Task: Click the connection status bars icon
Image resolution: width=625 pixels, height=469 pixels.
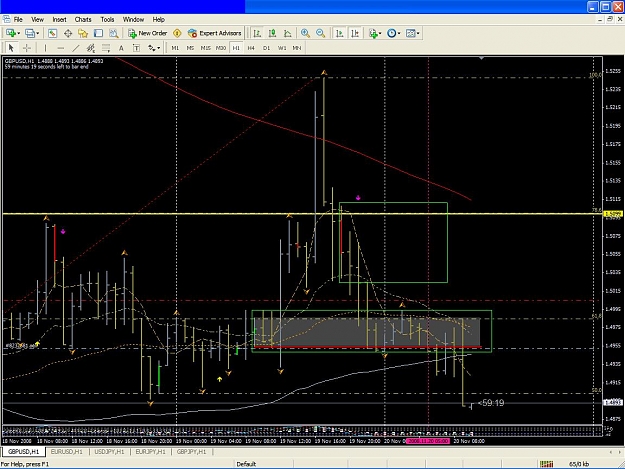Action: (546, 464)
